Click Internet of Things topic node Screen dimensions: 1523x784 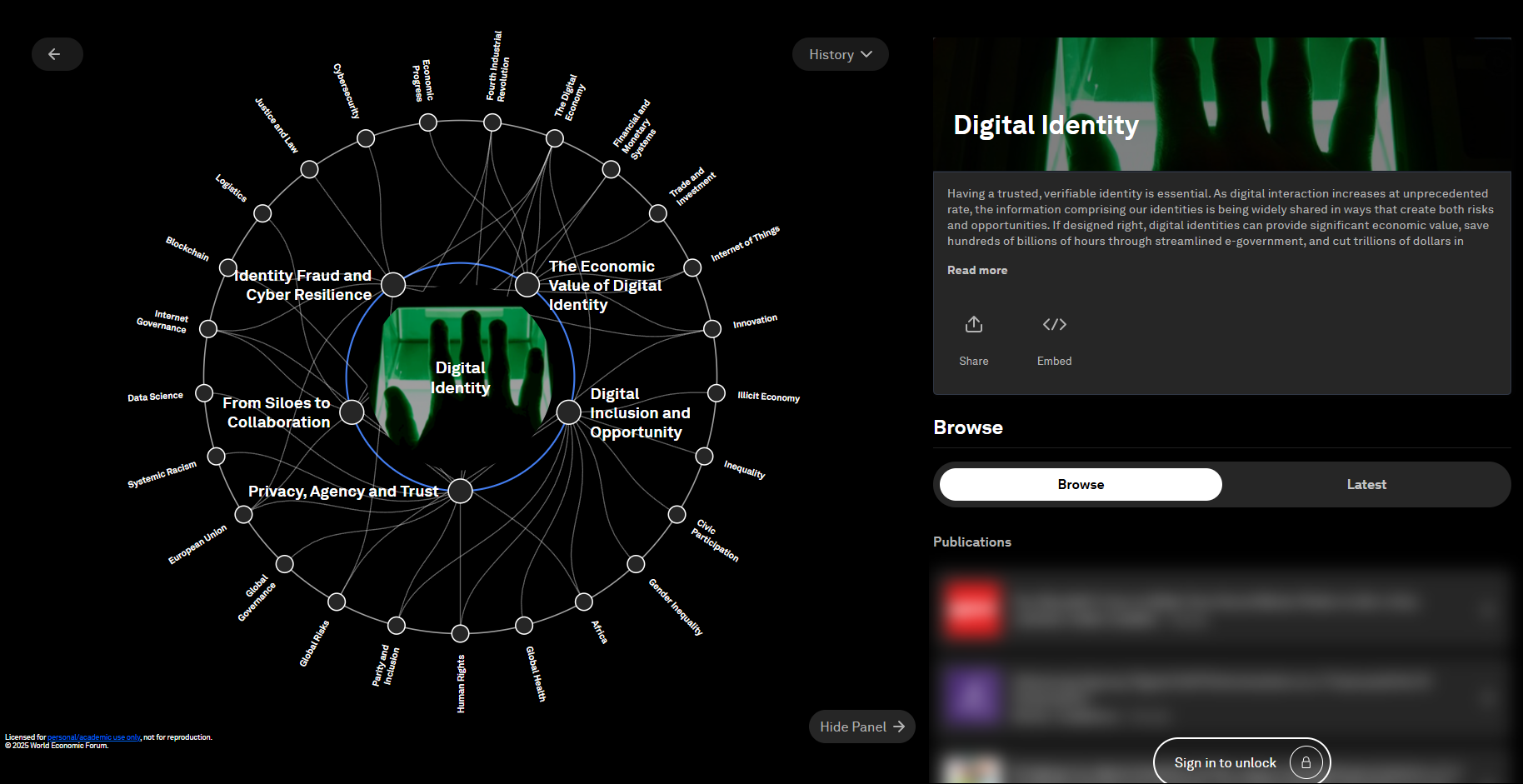692,267
